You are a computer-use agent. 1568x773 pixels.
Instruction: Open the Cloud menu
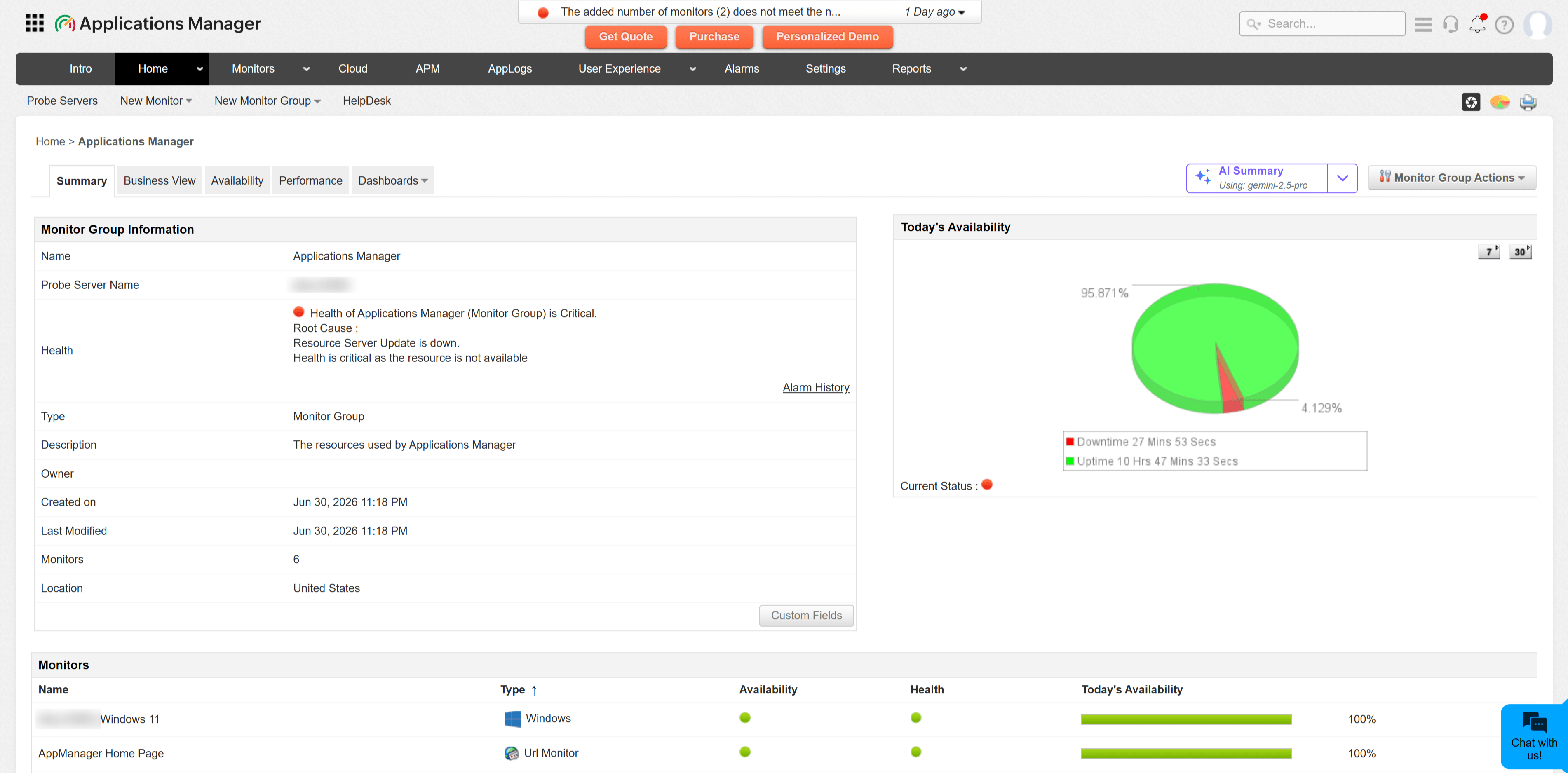(353, 69)
